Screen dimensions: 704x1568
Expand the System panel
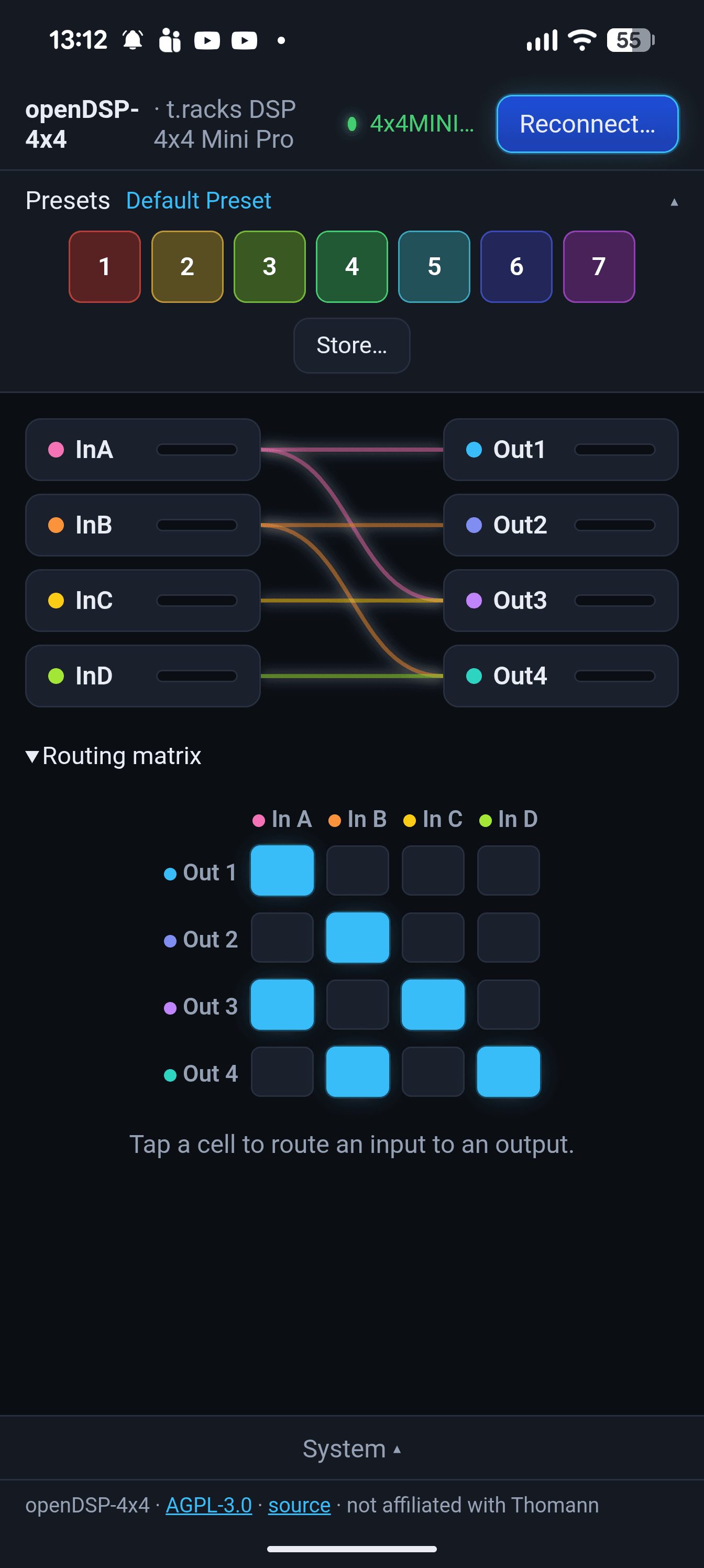pyautogui.click(x=351, y=1449)
